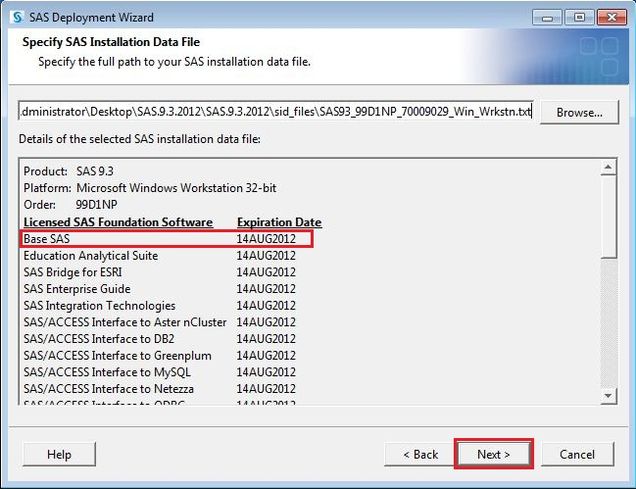Click the 'Details of the selected SAS installation data file' label

140,139
